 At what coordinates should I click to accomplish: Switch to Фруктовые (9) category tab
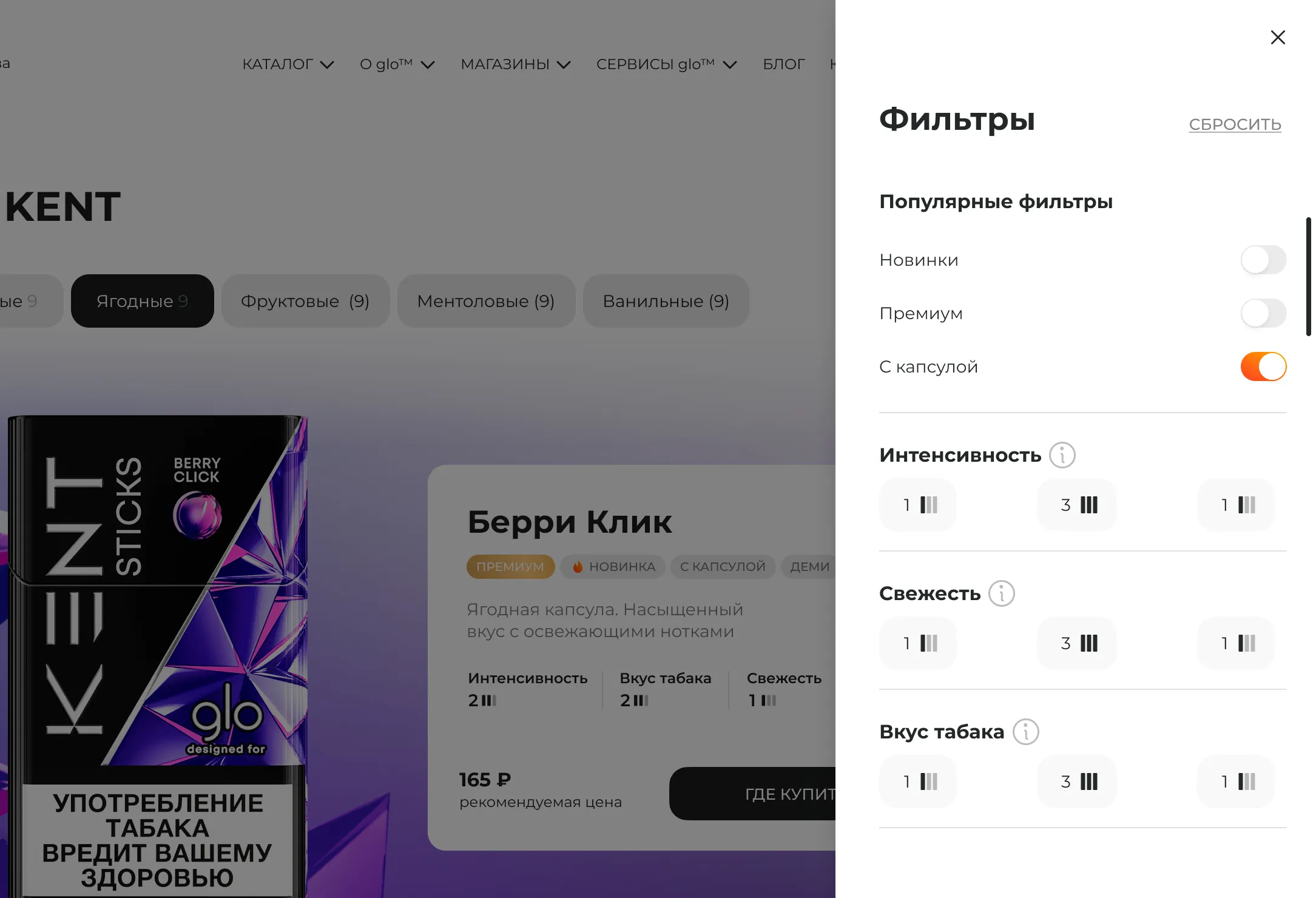tap(305, 302)
